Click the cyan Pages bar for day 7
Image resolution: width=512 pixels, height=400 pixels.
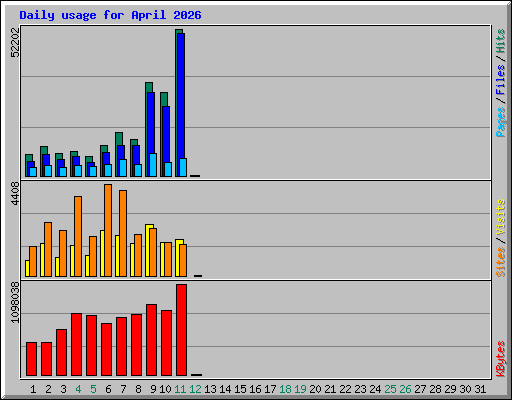[x=123, y=168]
